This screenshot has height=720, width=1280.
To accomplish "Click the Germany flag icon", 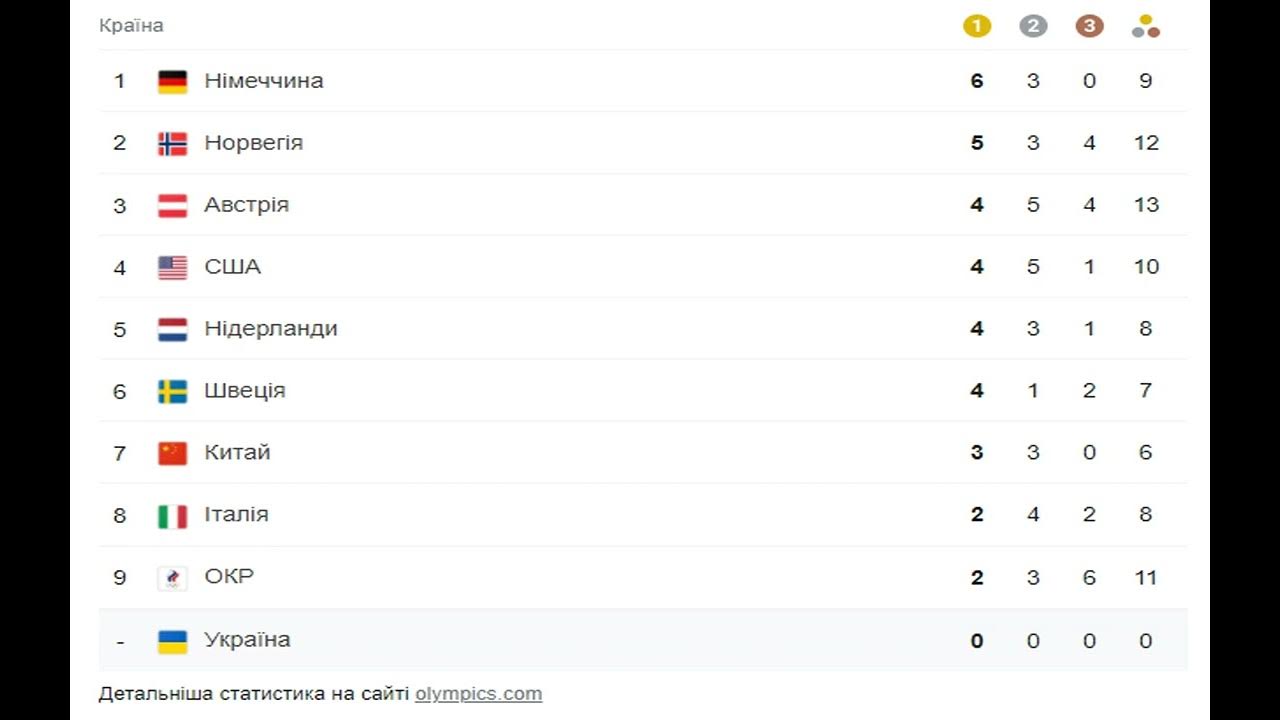I will click(173, 81).
